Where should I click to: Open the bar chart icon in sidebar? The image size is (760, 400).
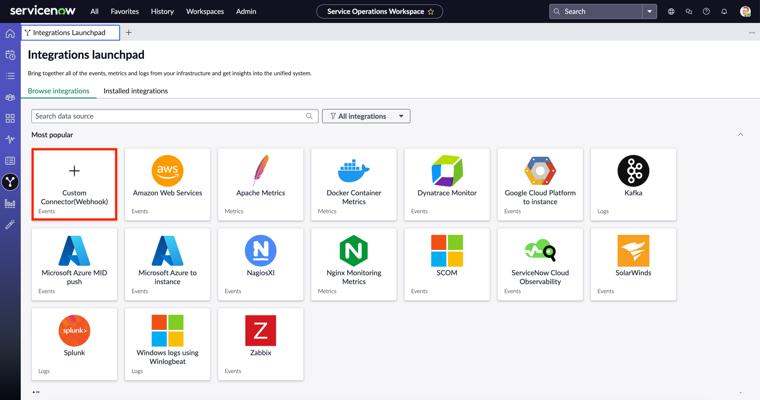pos(10,203)
